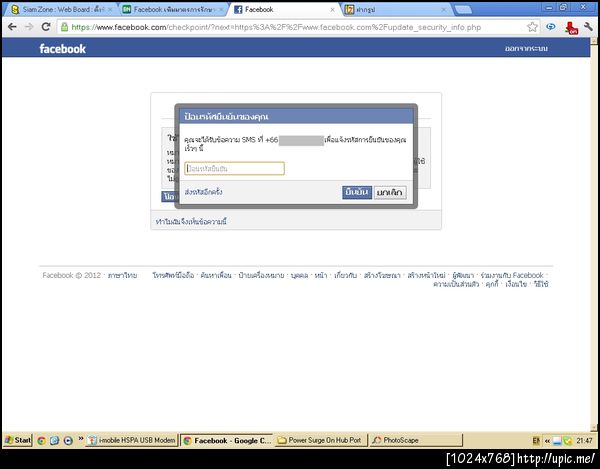Click the blue confirm button in the dialog
The height and width of the screenshot is (469, 600).
coord(357,192)
